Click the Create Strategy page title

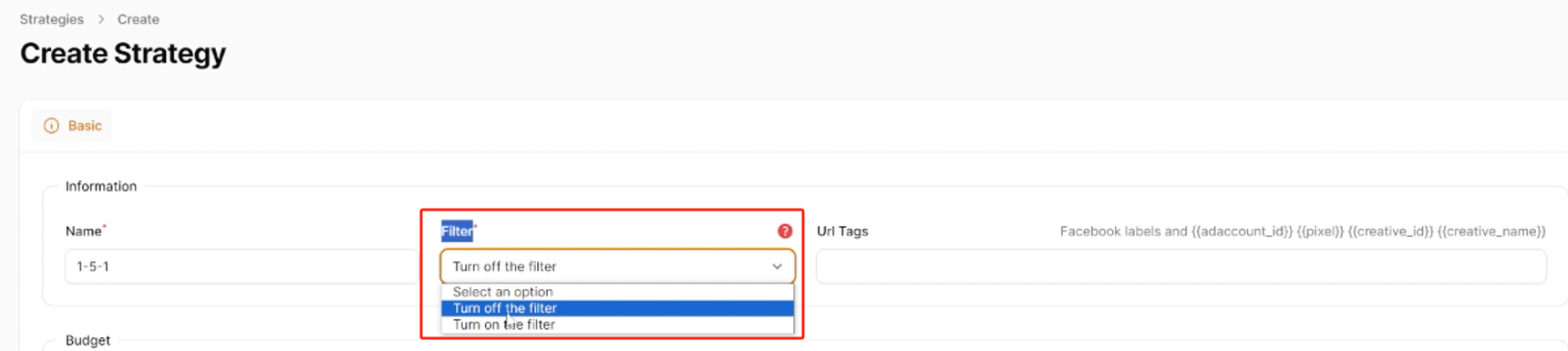[123, 54]
